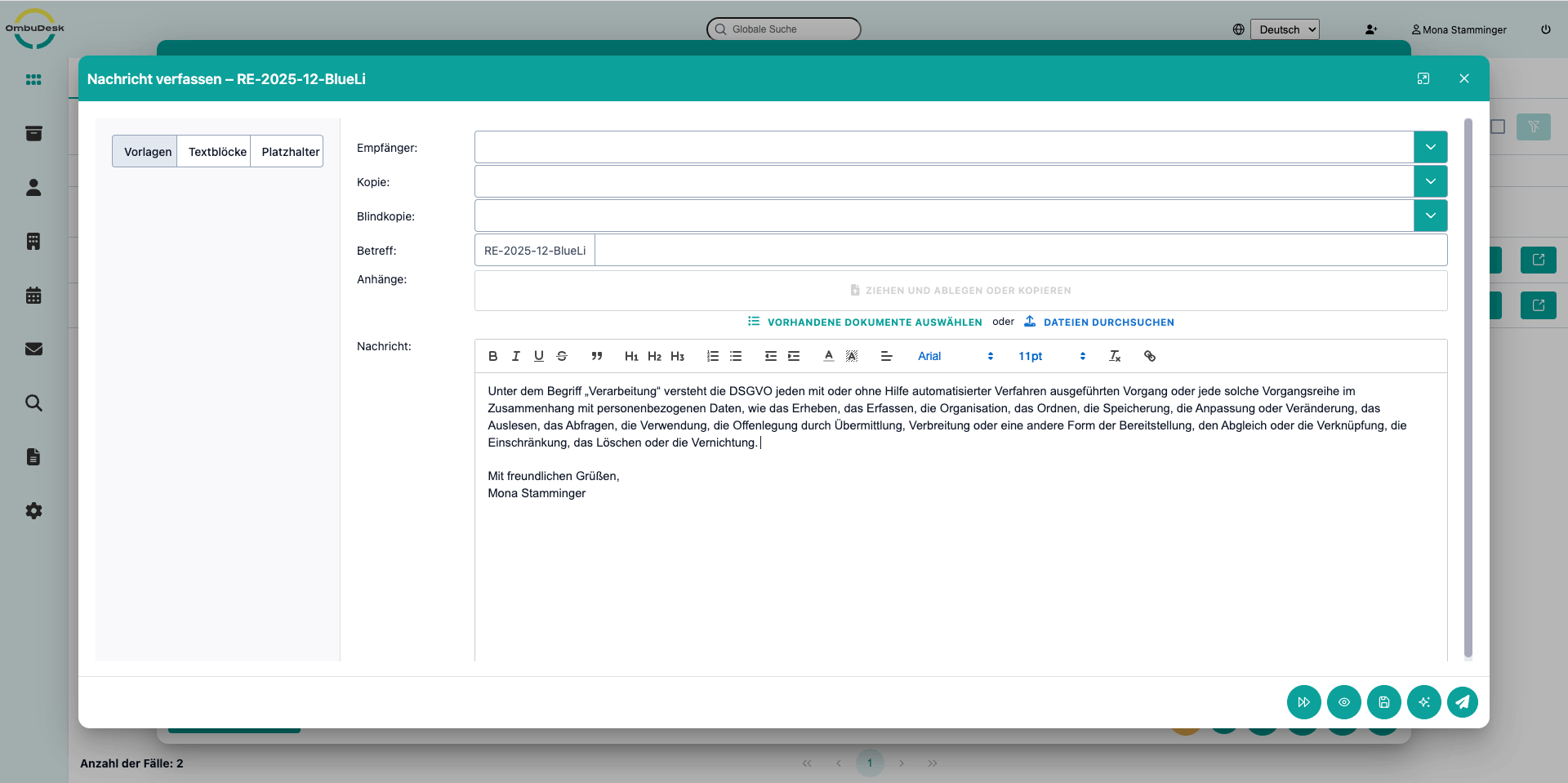
Task: Expand the Empfänger recipient dropdown
Action: click(x=1430, y=147)
